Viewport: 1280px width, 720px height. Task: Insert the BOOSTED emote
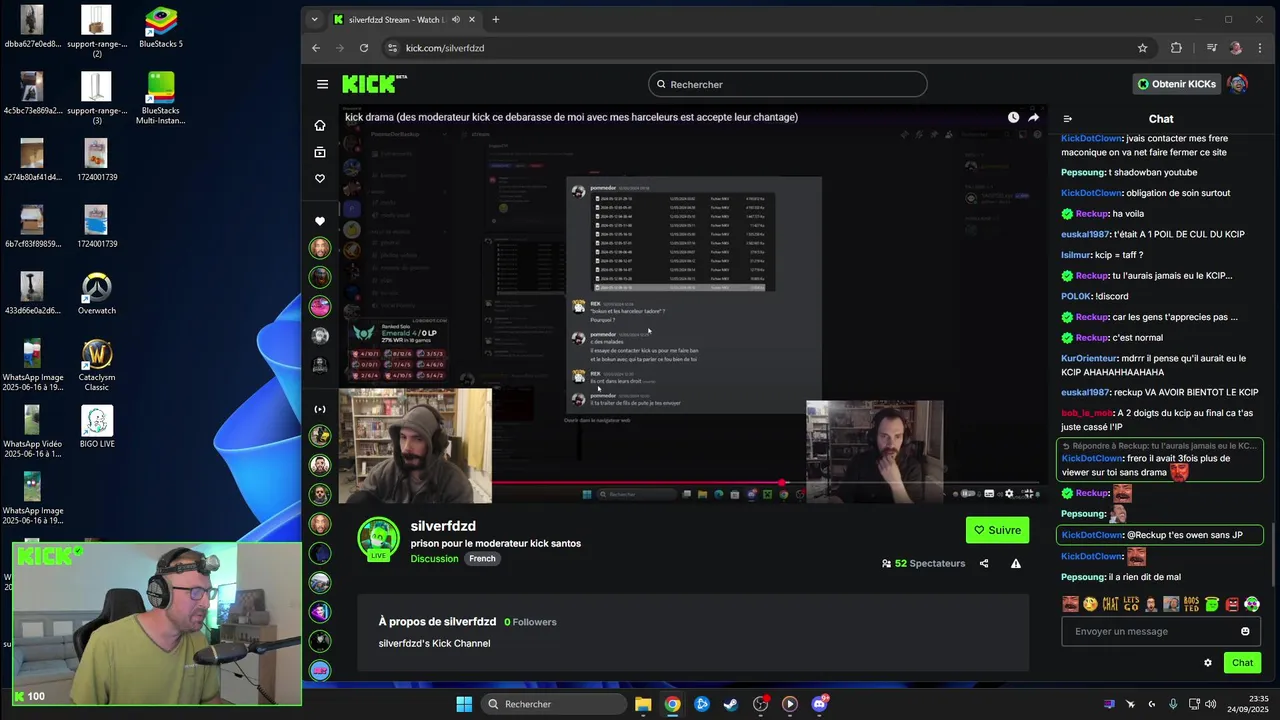pyautogui.click(x=1191, y=604)
